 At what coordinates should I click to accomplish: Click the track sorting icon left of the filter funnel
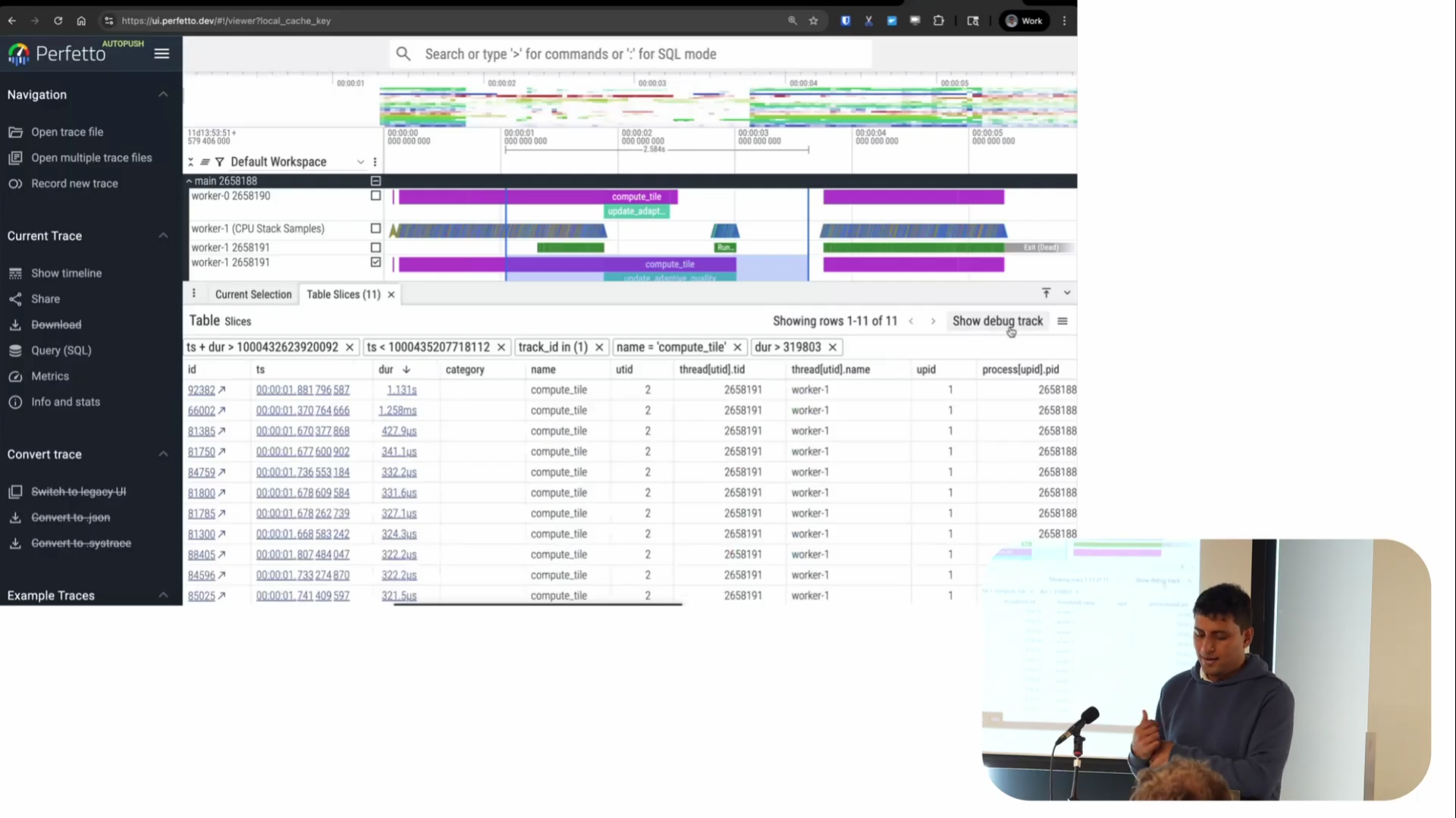point(205,161)
